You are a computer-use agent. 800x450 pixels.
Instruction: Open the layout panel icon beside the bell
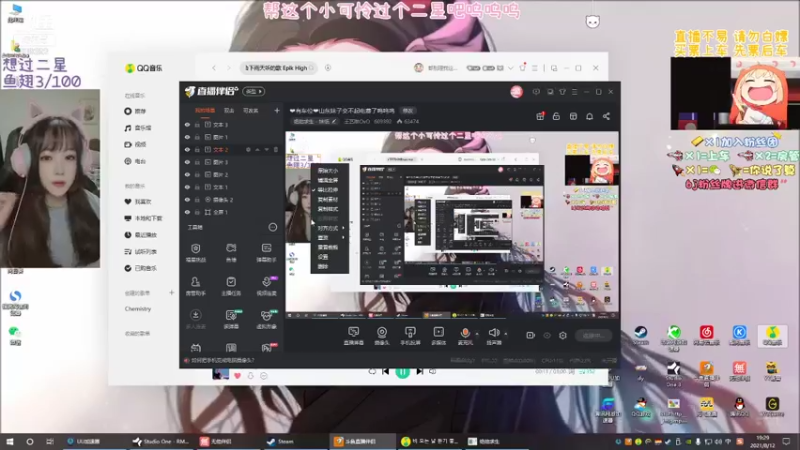click(x=573, y=116)
